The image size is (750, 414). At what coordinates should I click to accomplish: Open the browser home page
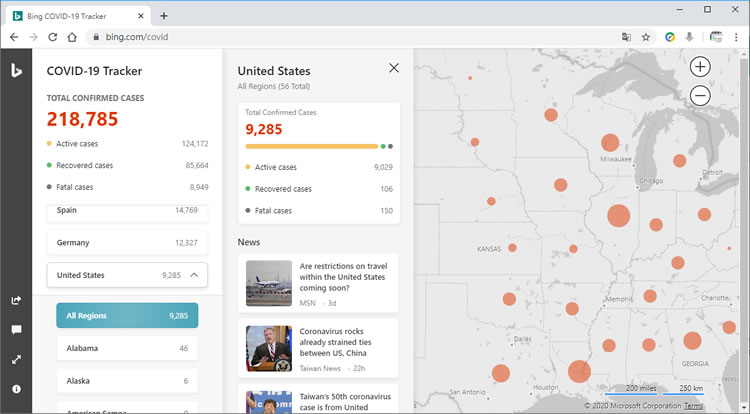(x=72, y=37)
